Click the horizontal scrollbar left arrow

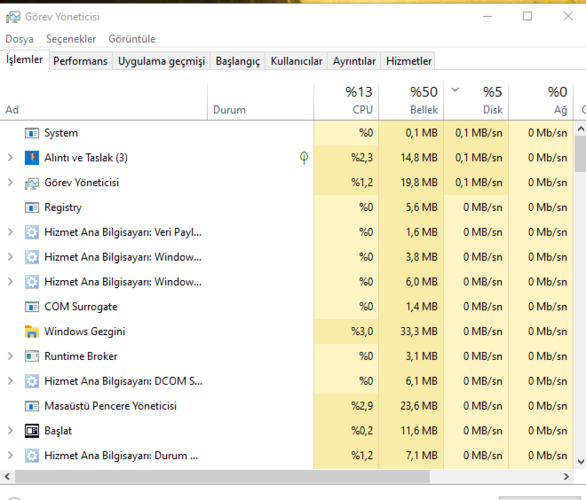tap(7, 476)
